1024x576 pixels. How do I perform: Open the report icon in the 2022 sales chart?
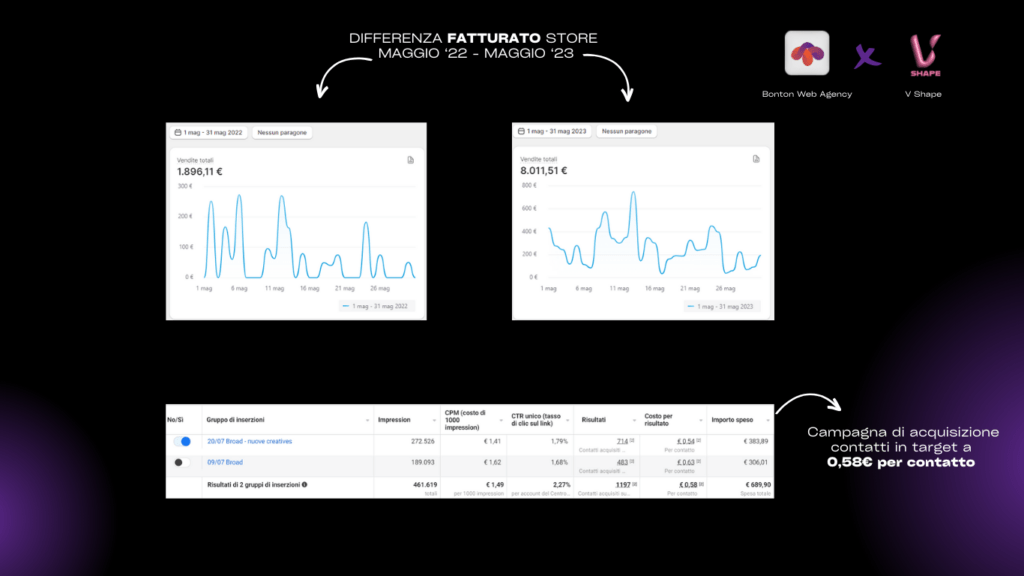(x=410, y=160)
